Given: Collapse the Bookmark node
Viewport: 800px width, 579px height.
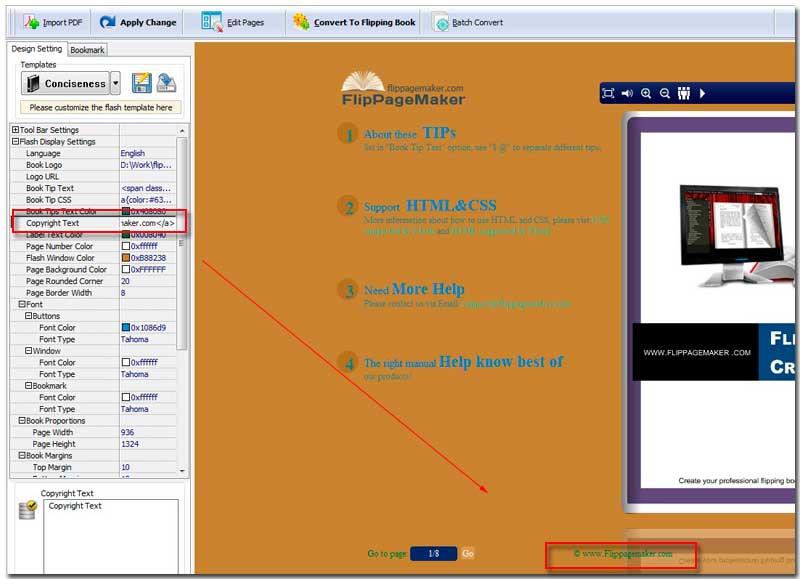Looking at the screenshot, I should 29,386.
